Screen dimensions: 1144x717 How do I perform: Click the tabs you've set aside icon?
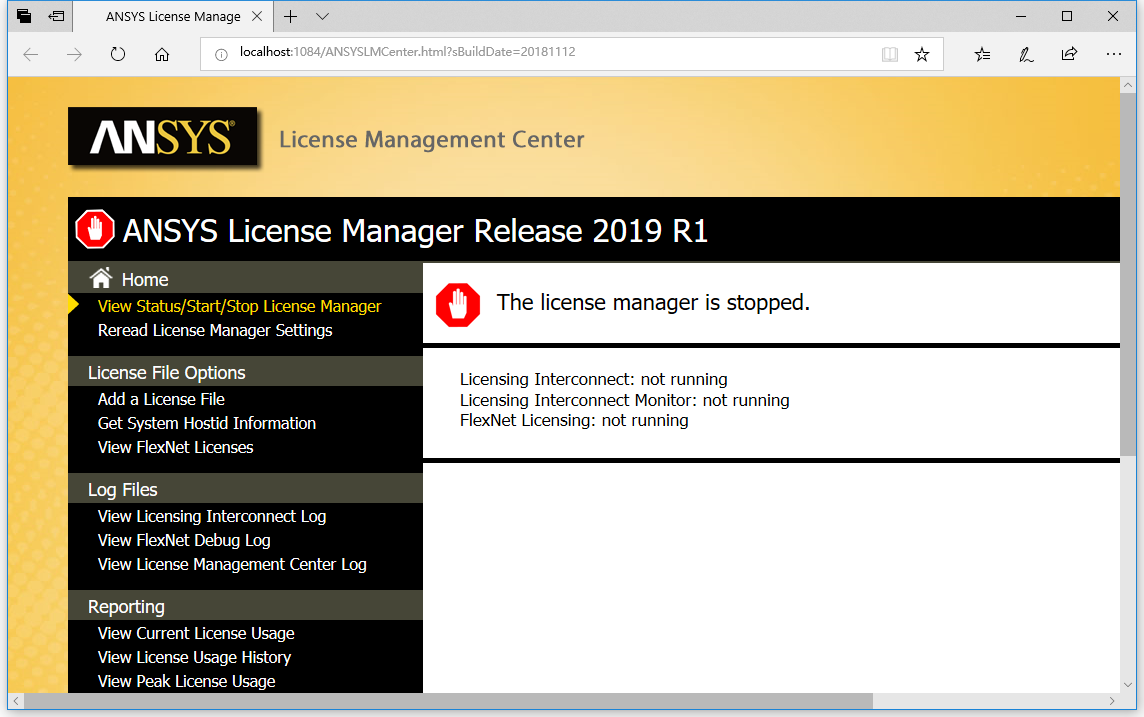[x=23, y=15]
